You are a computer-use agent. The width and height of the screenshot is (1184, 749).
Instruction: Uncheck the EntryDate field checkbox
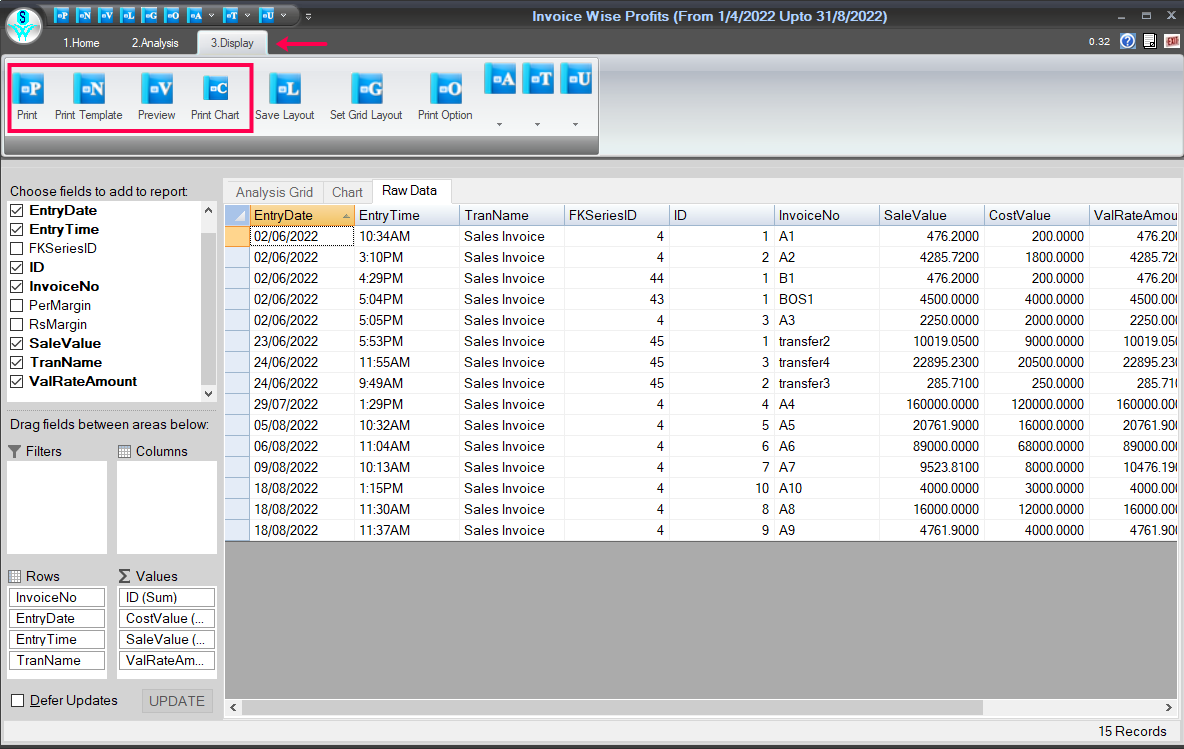(17, 210)
